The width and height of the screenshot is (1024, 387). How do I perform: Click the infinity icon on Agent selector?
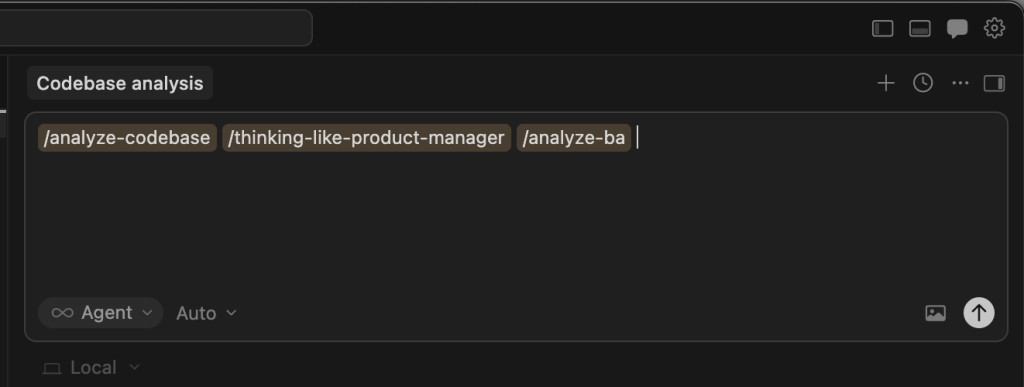(62, 313)
